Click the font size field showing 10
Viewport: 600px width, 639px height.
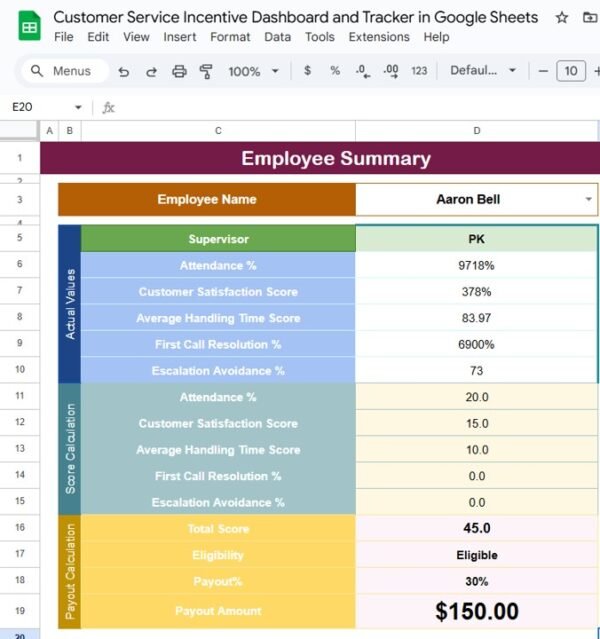pos(571,71)
